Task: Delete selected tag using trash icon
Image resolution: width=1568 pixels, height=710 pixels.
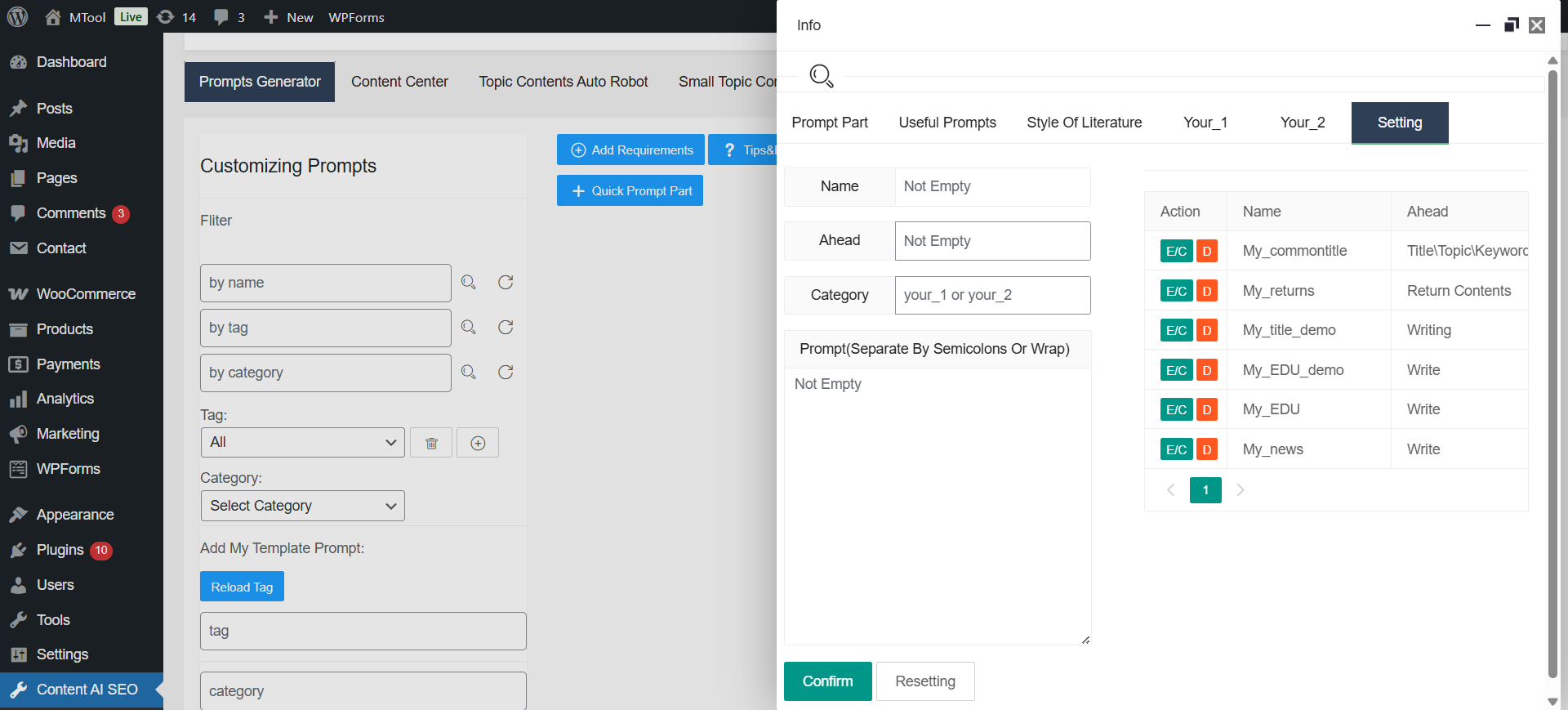Action: 431,443
